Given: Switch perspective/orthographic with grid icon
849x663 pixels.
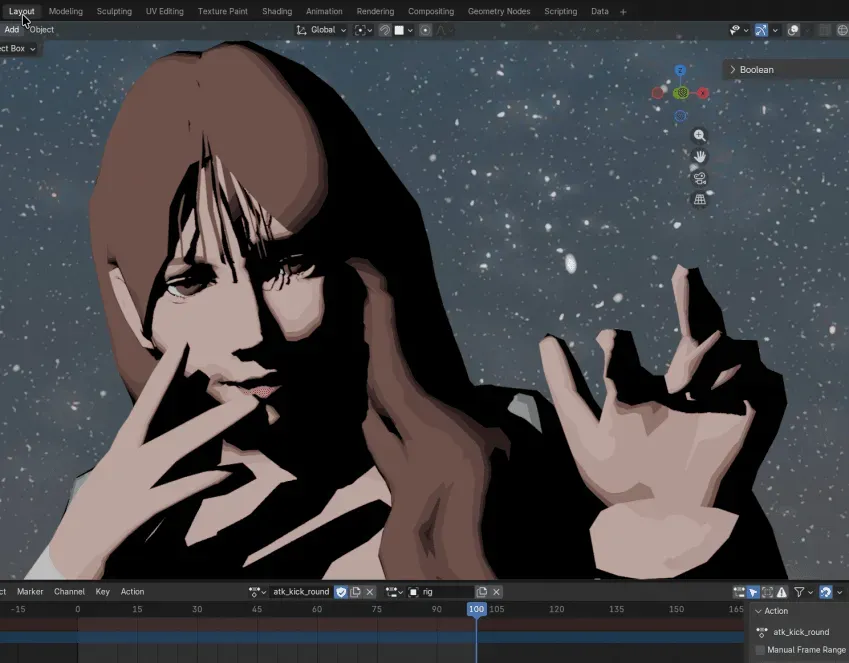Looking at the screenshot, I should coord(700,200).
